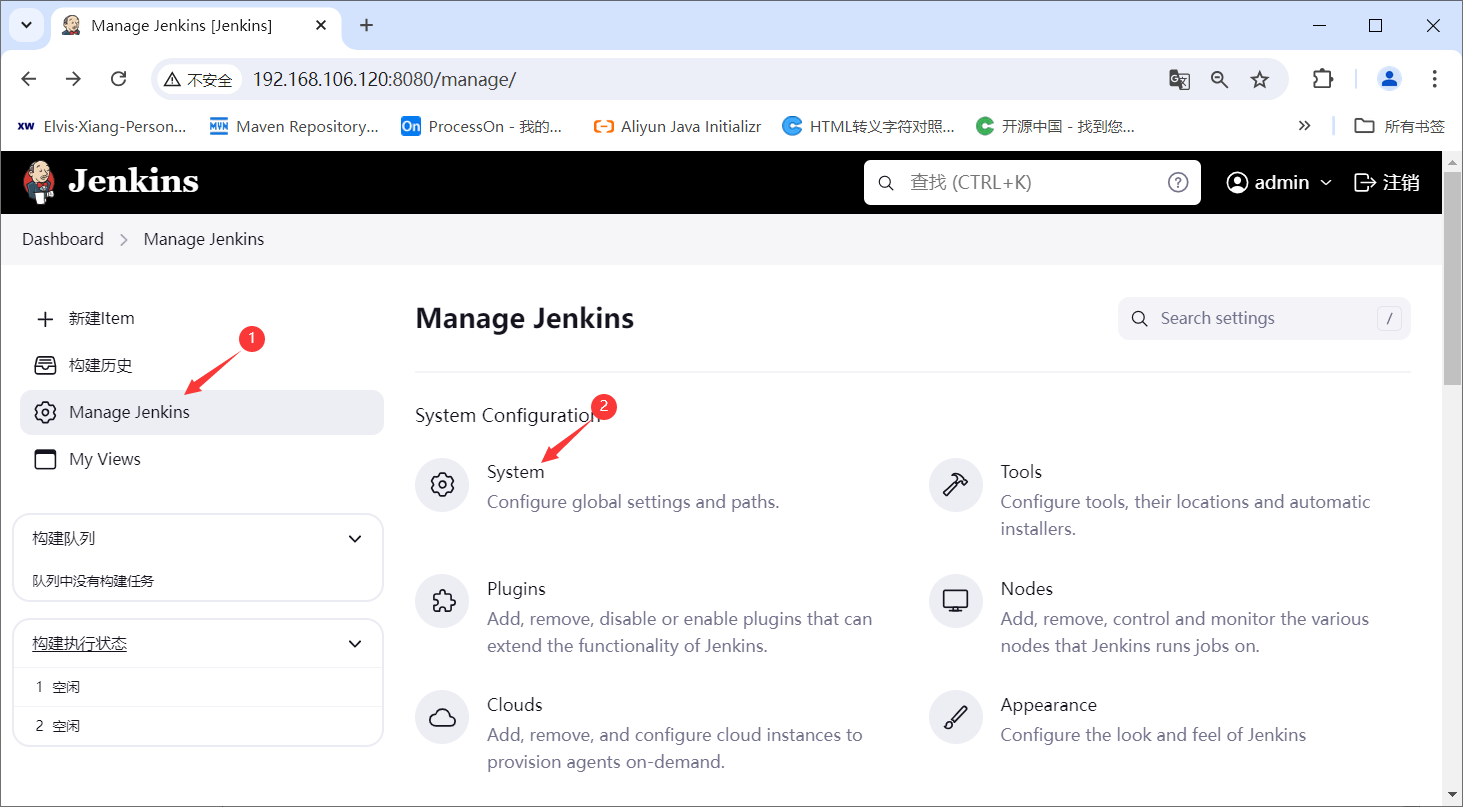The width and height of the screenshot is (1463, 807).
Task: Open the Nodes monitor icon
Action: [956, 601]
